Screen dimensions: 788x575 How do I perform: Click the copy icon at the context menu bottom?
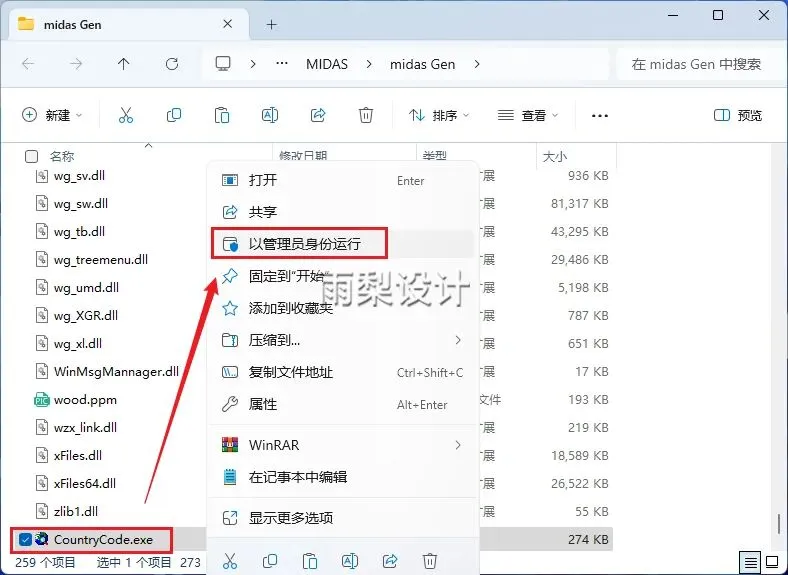pos(270,560)
